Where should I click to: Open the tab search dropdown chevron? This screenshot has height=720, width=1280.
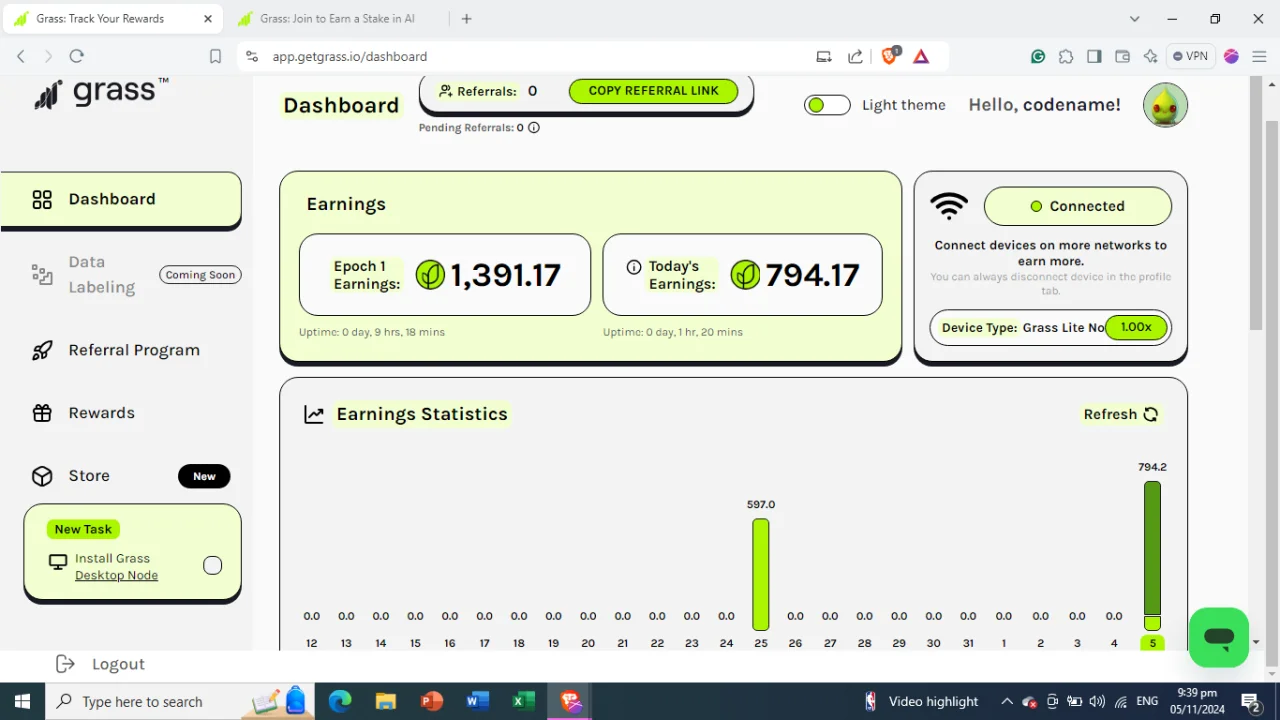pyautogui.click(x=1134, y=19)
